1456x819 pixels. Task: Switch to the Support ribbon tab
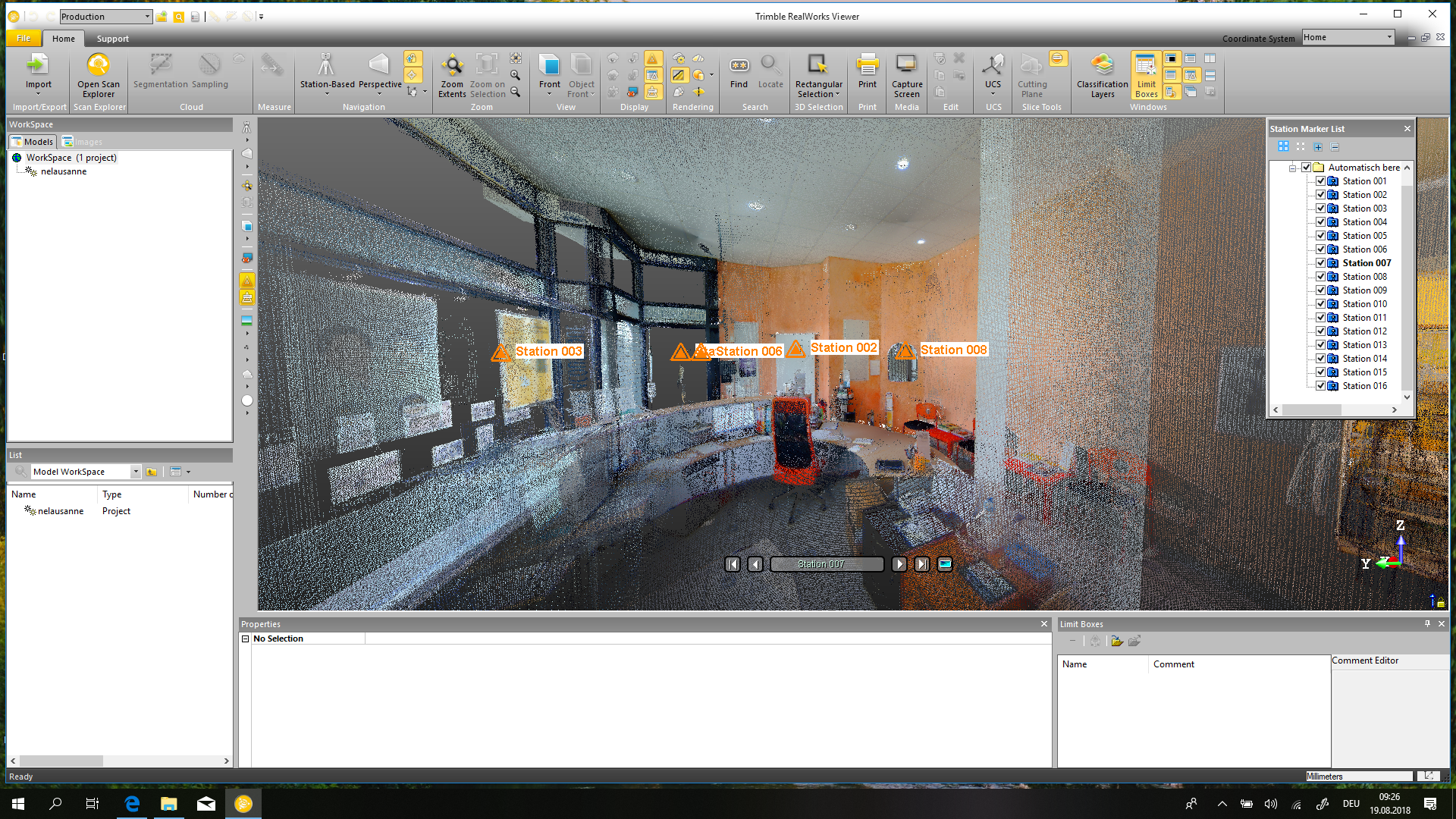pos(112,39)
